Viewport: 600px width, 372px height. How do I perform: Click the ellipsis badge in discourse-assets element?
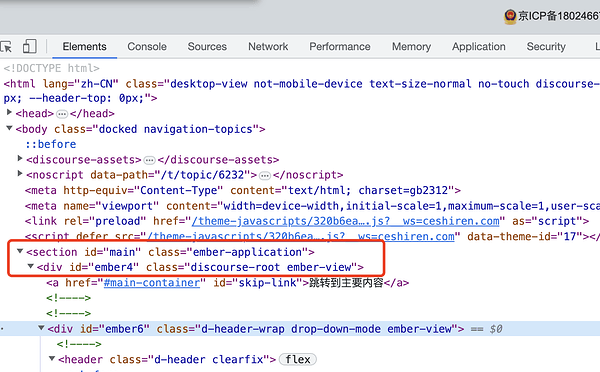pos(149,160)
